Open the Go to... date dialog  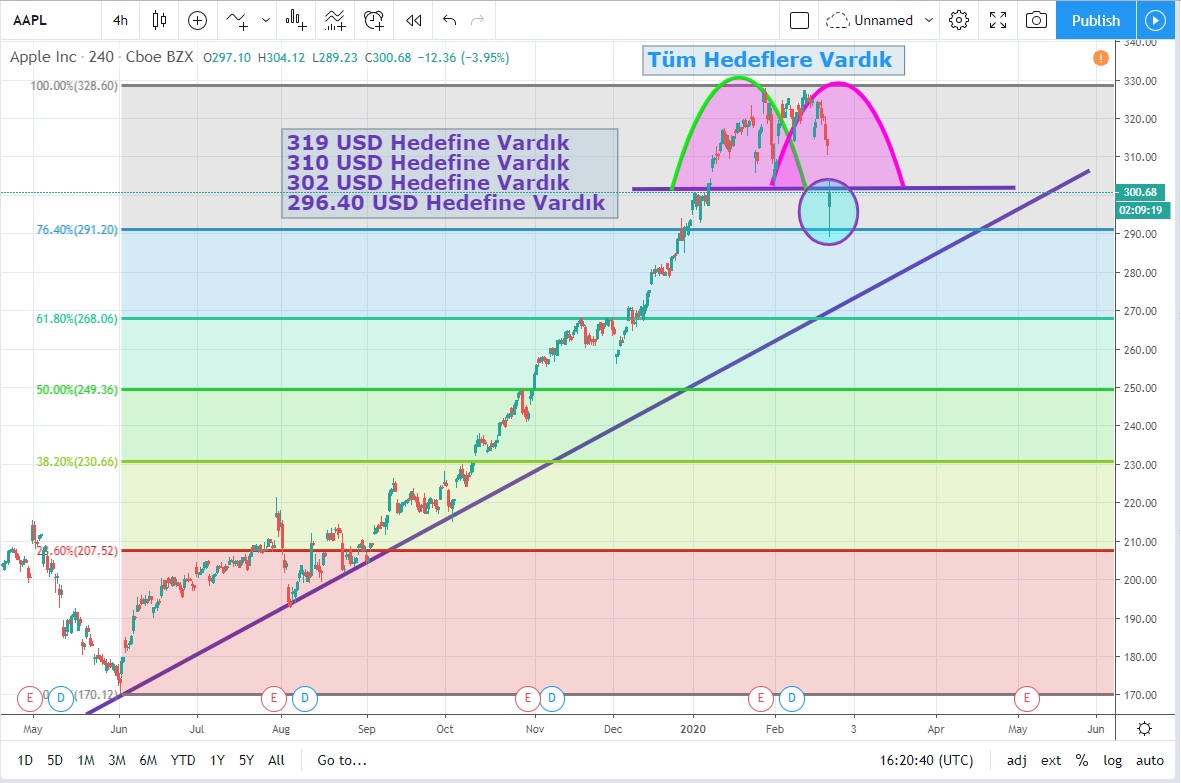pyautogui.click(x=342, y=760)
